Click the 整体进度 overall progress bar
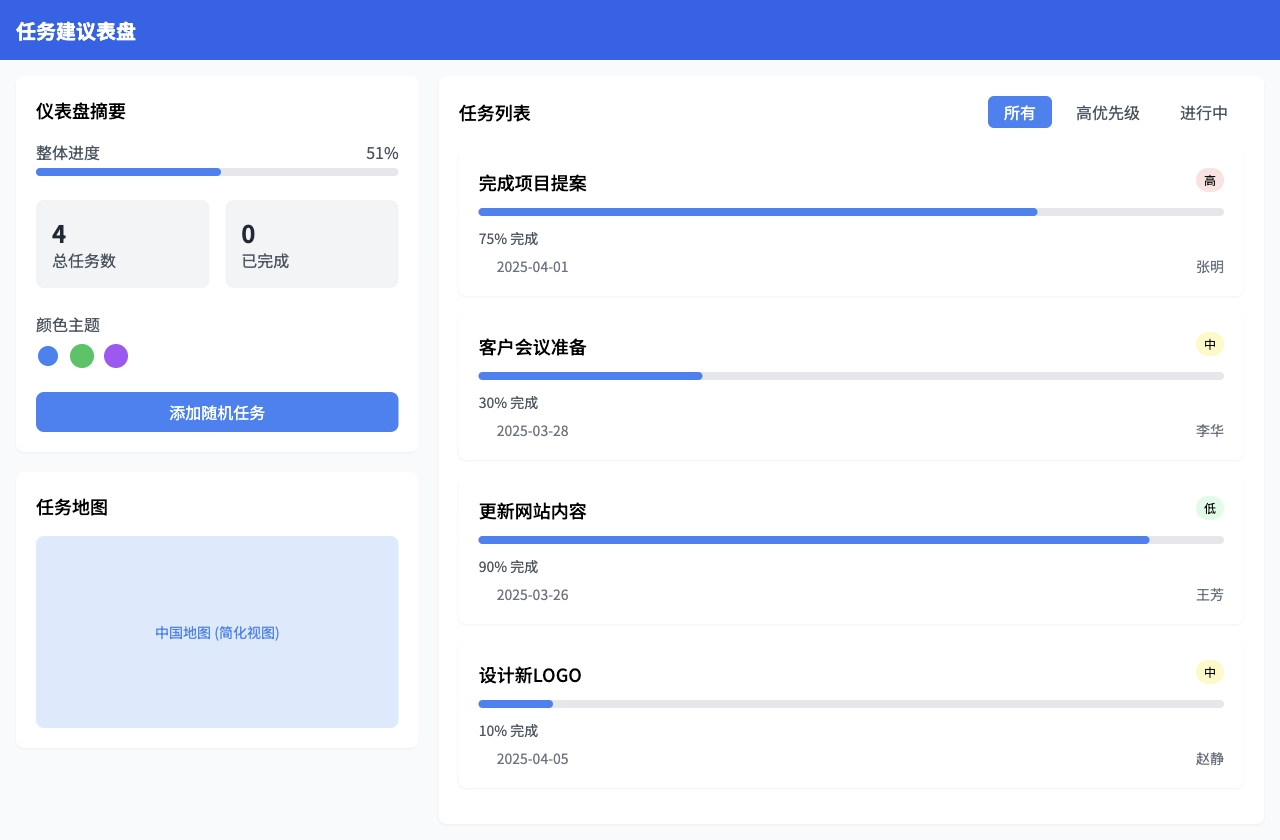The width and height of the screenshot is (1280, 840). pyautogui.click(x=217, y=172)
